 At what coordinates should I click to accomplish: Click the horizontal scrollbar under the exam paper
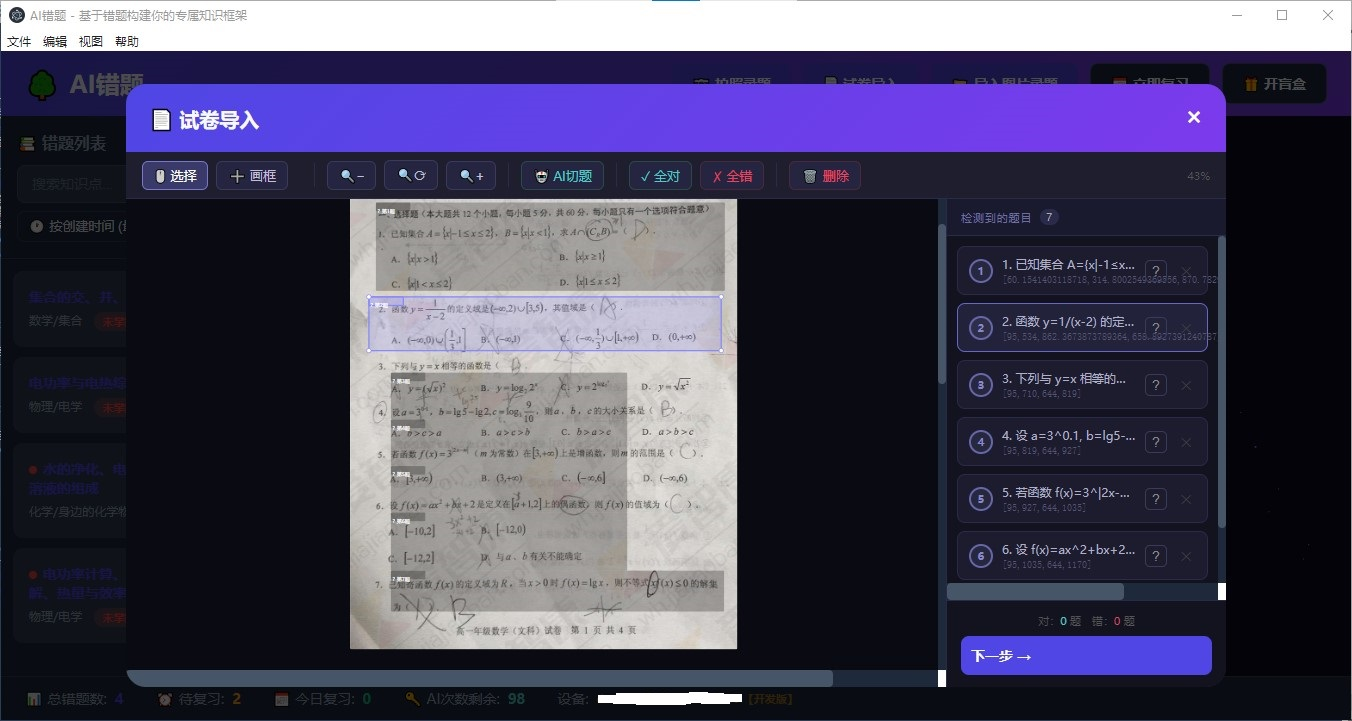479,678
